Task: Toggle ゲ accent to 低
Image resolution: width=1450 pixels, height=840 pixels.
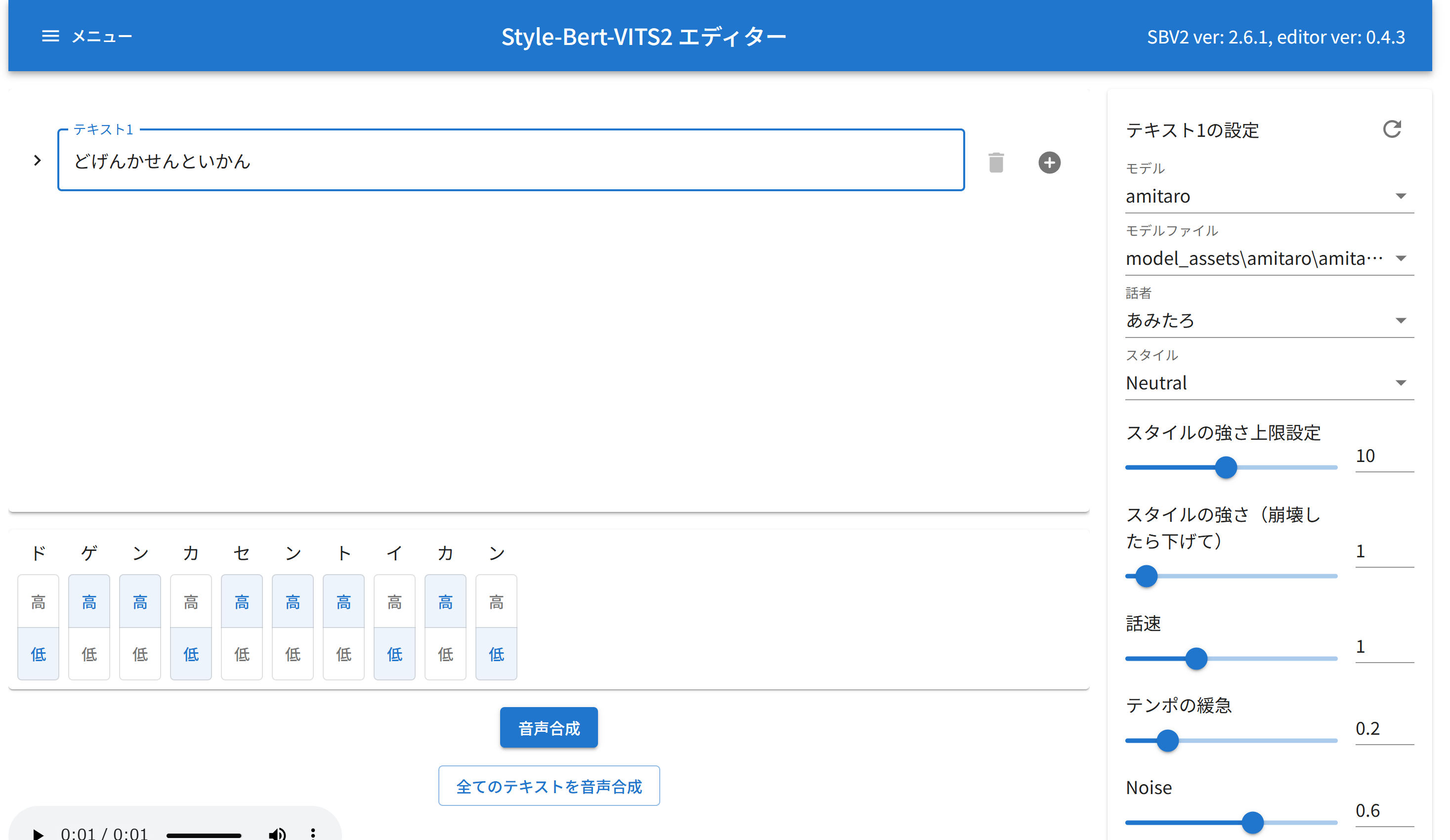Action: pos(88,654)
